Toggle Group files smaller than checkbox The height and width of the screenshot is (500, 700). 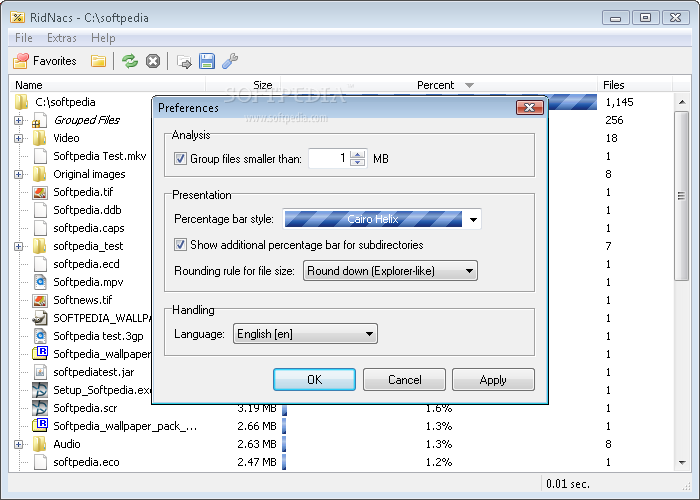click(x=180, y=158)
